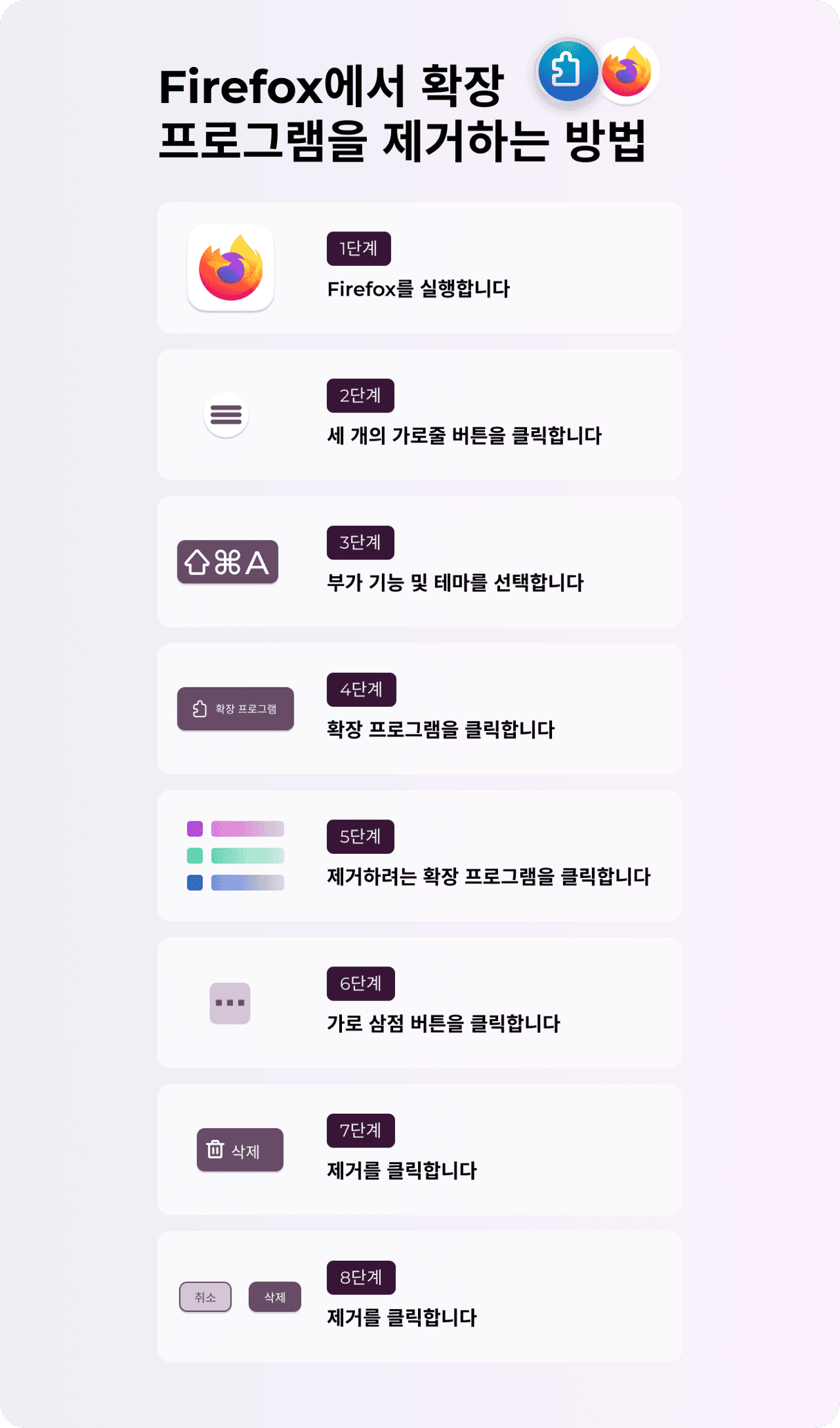Click the 삭제 button next to 취소
Image resolution: width=840 pixels, height=1428 pixels.
pos(275,1297)
